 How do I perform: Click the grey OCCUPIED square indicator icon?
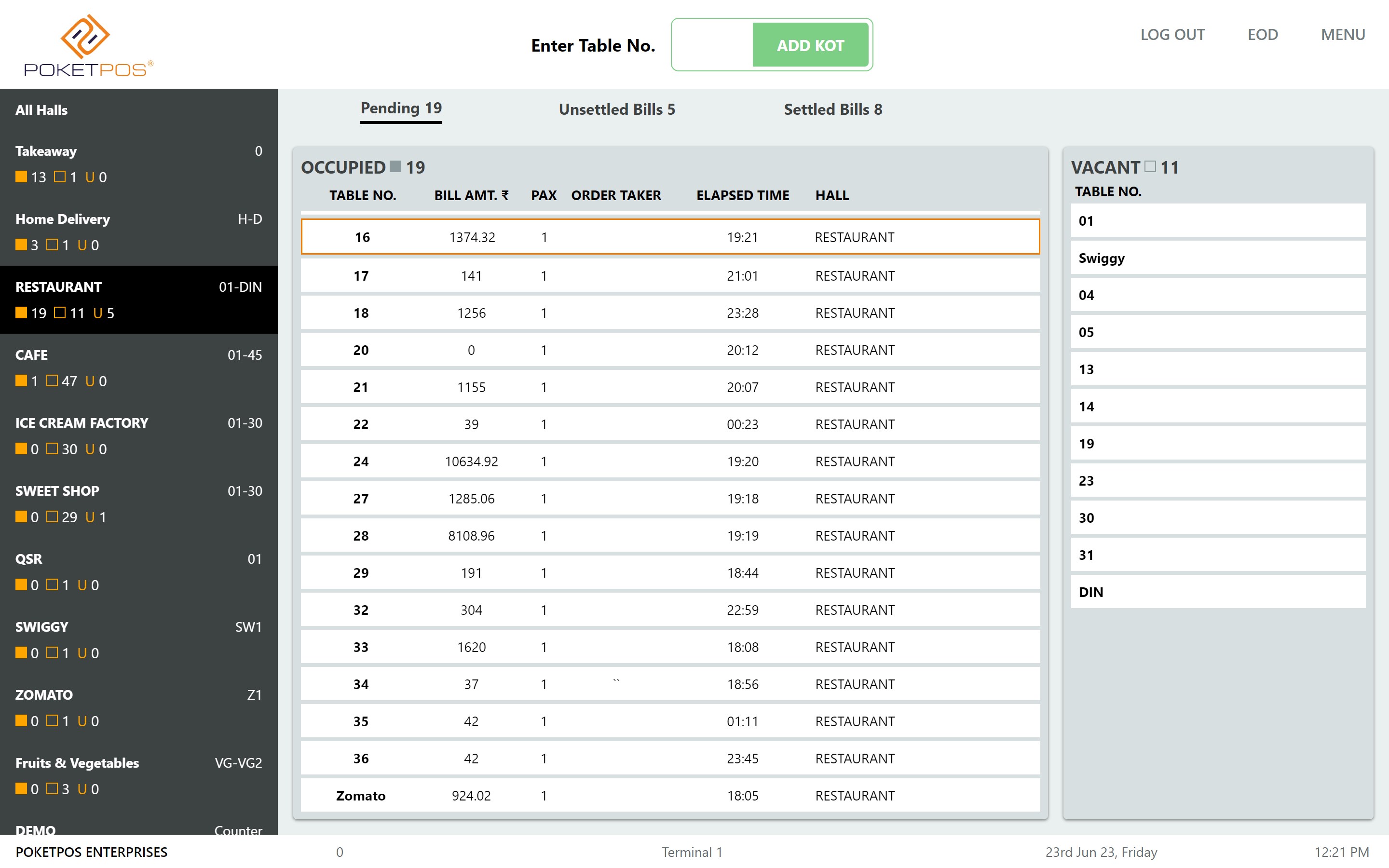395,166
